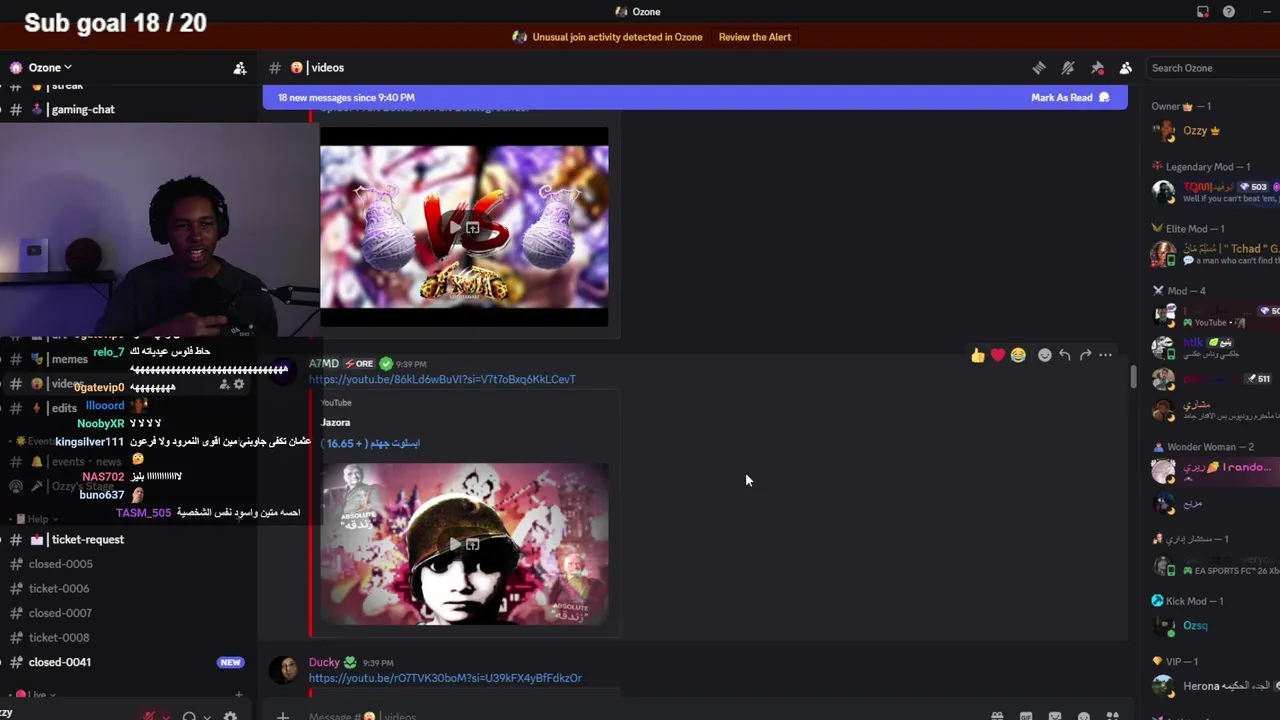Click reply arrow on A7MD message
Image resolution: width=1280 pixels, height=720 pixels.
pos(1065,355)
